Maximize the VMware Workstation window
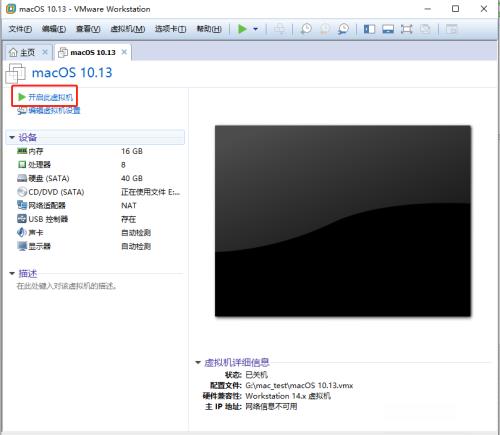The height and width of the screenshot is (435, 500). 456,9
